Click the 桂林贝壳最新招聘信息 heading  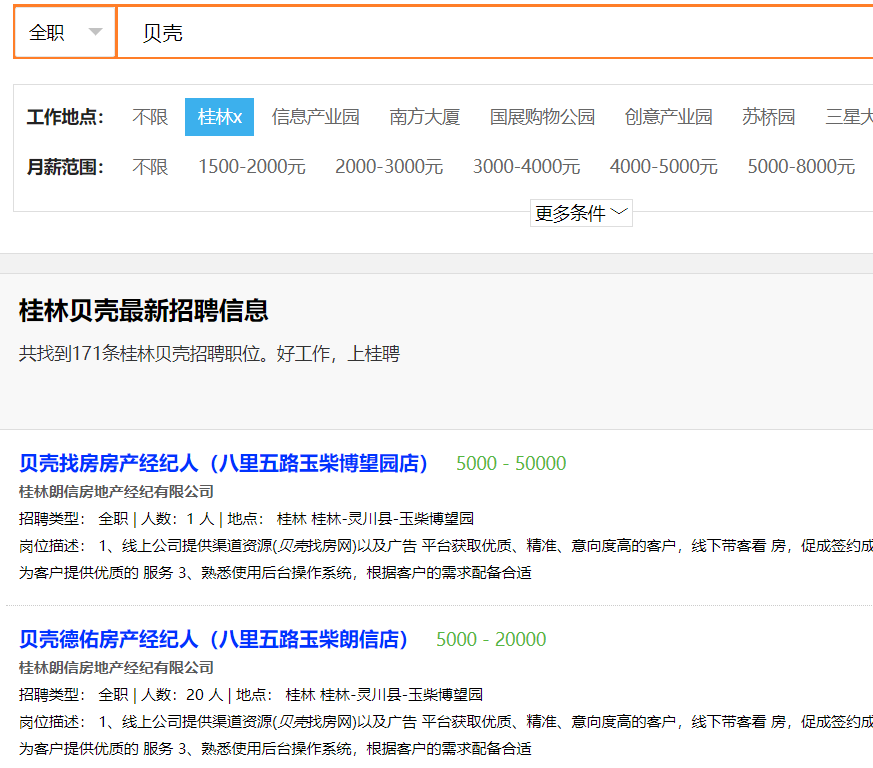coord(144,310)
